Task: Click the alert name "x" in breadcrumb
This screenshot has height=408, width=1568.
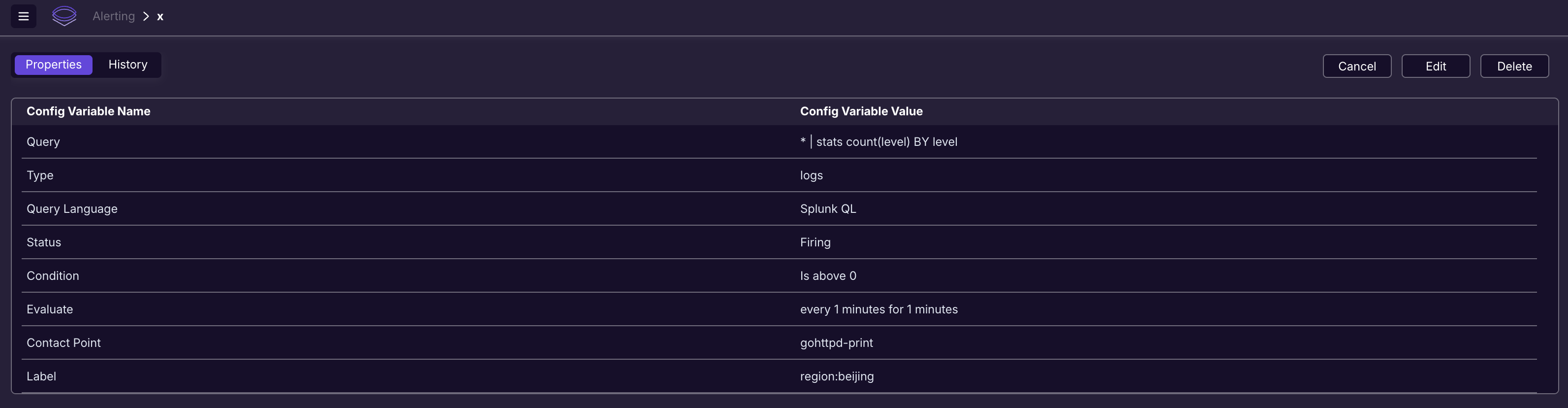Action: tap(160, 17)
